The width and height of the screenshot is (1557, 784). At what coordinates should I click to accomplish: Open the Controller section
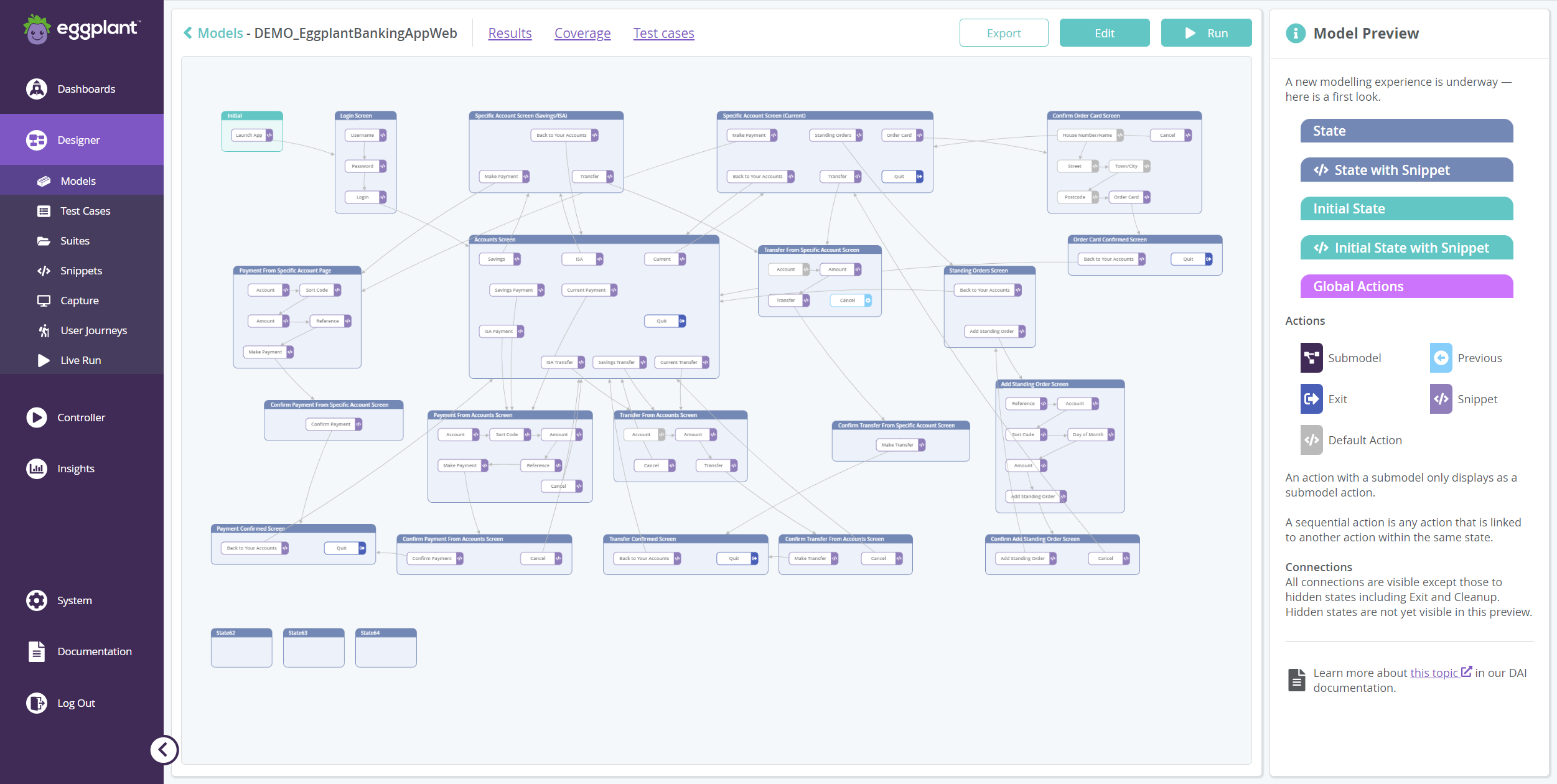82,418
